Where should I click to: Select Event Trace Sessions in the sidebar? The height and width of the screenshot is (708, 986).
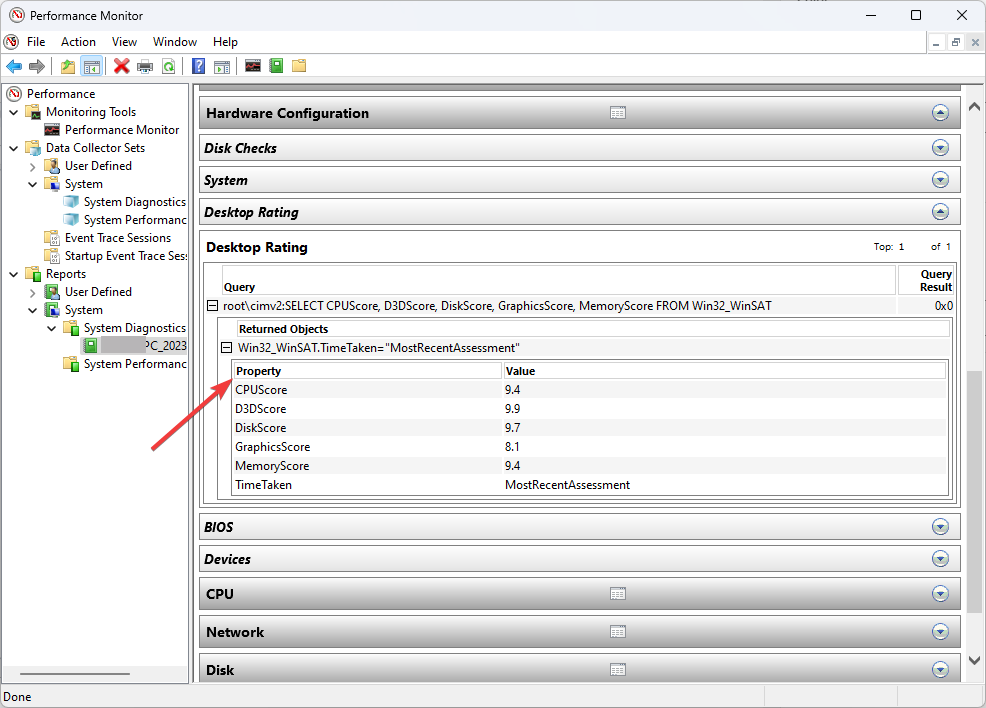click(x=119, y=237)
